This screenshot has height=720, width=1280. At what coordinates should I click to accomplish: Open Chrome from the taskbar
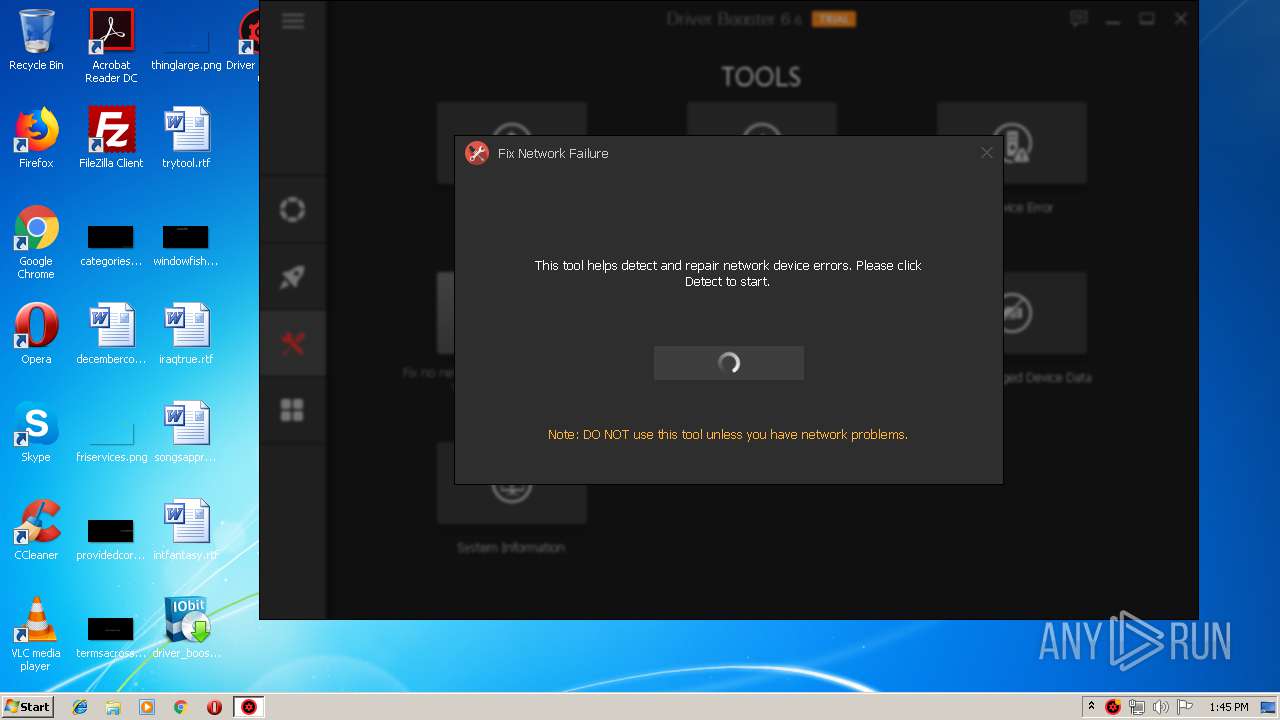[x=181, y=707]
